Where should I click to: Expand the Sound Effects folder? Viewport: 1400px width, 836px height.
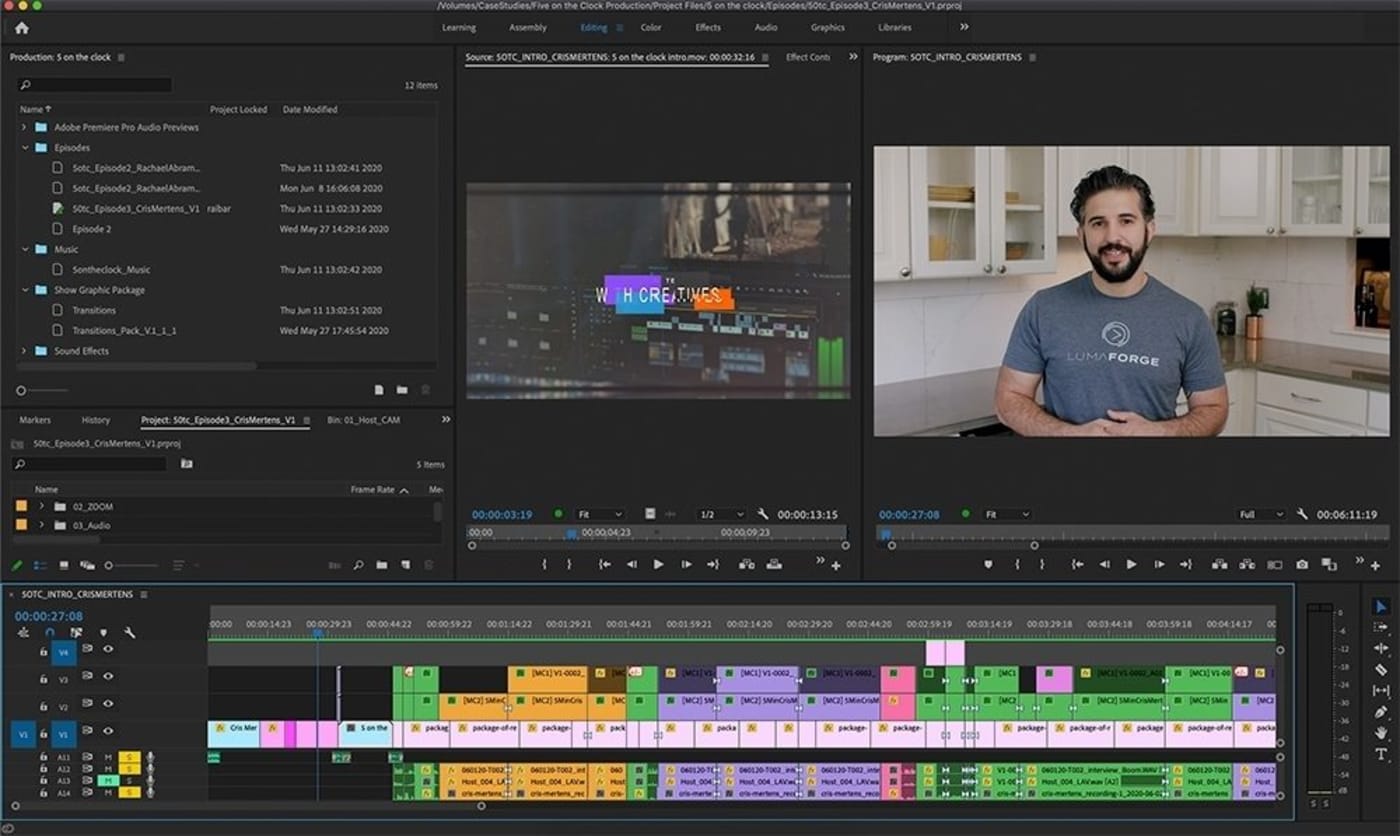pyautogui.click(x=24, y=351)
